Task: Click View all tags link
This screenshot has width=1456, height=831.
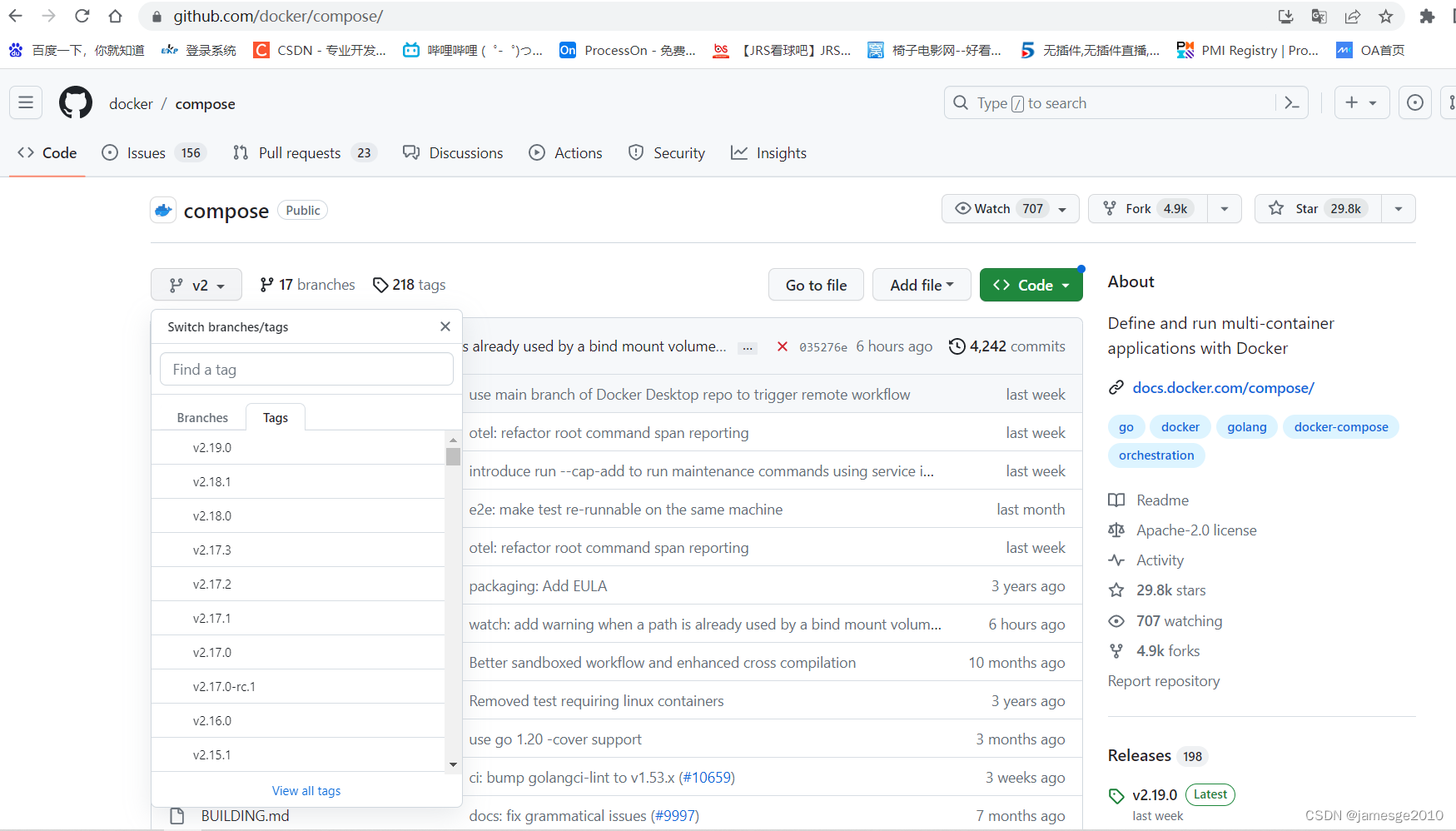Action: (x=306, y=790)
